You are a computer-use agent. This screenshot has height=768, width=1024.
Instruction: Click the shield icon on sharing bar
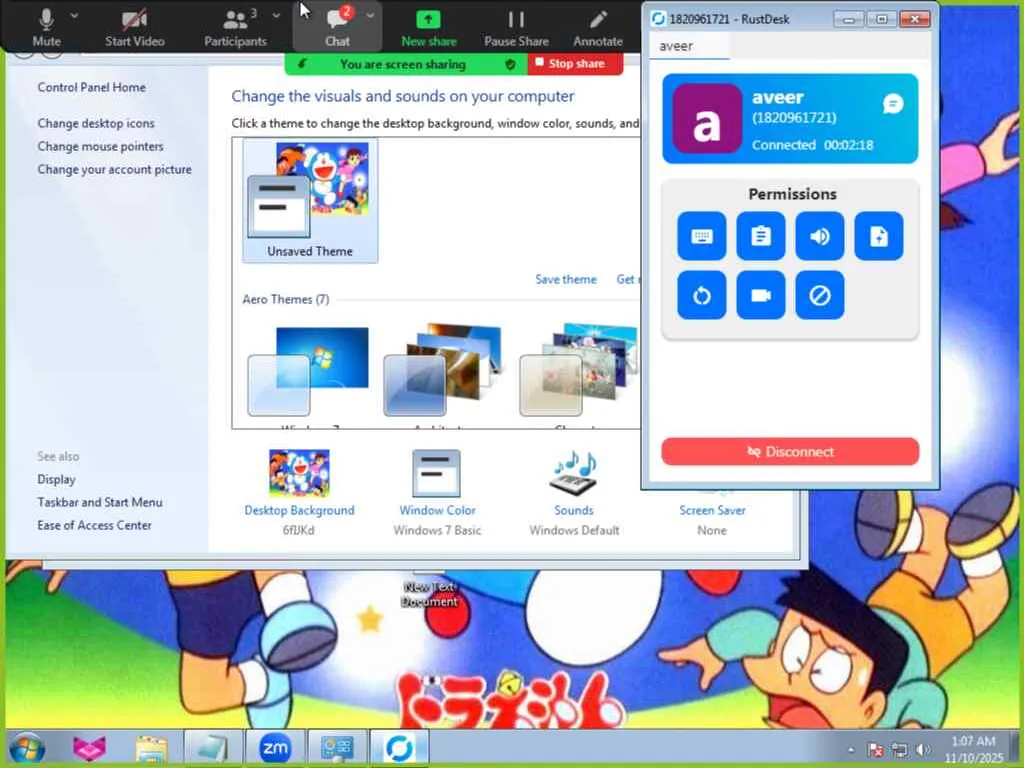(x=510, y=64)
